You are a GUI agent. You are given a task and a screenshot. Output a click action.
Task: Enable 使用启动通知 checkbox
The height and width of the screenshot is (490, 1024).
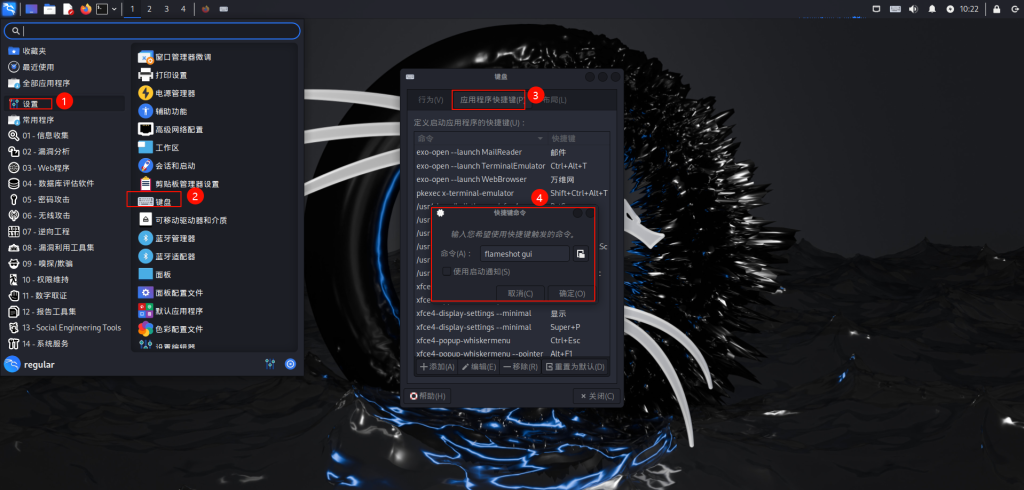pos(446,271)
